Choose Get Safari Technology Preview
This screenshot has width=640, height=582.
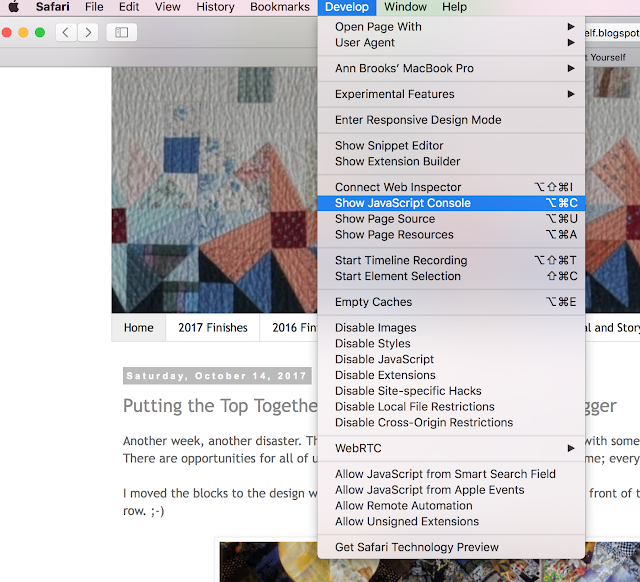tap(451, 547)
